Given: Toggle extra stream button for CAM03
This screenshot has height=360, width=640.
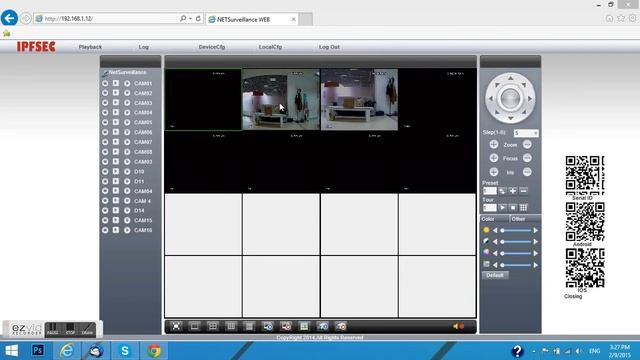Looking at the screenshot, I should click(x=127, y=103).
